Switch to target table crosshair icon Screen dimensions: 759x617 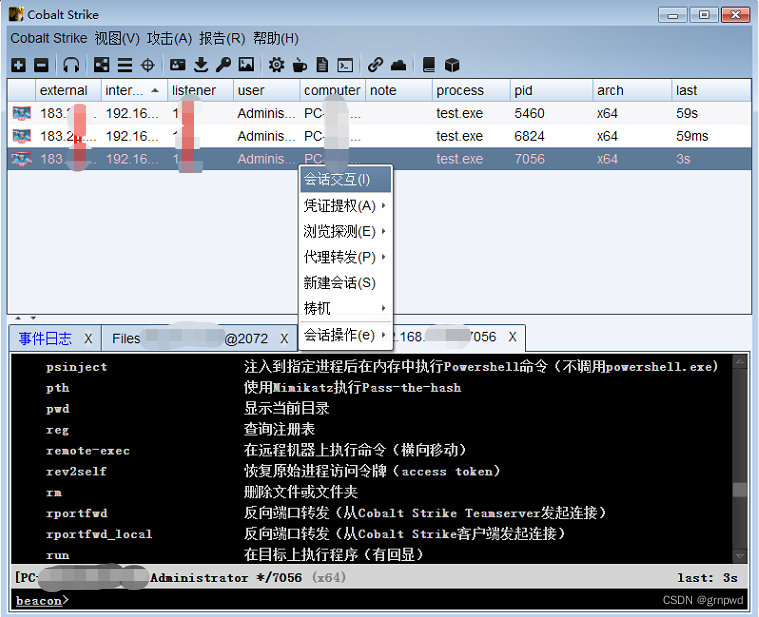[x=148, y=65]
